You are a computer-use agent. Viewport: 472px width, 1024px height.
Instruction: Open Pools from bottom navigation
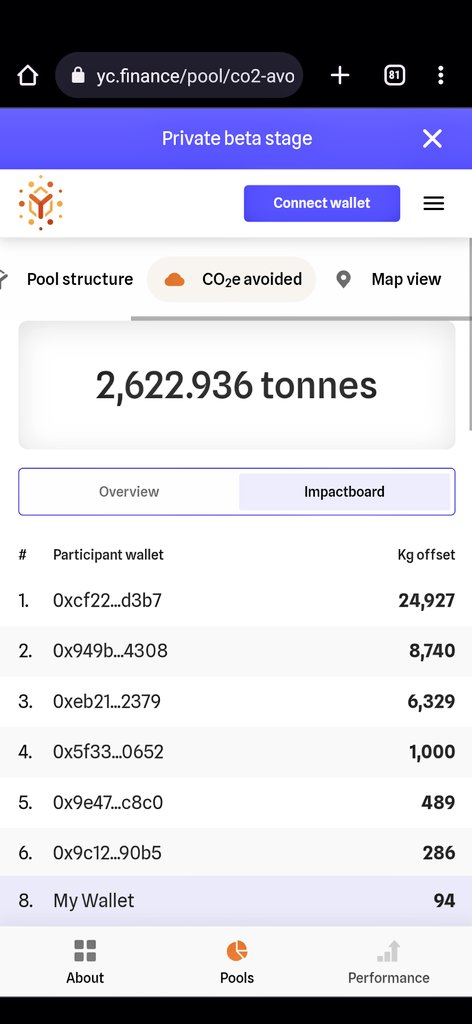click(236, 961)
